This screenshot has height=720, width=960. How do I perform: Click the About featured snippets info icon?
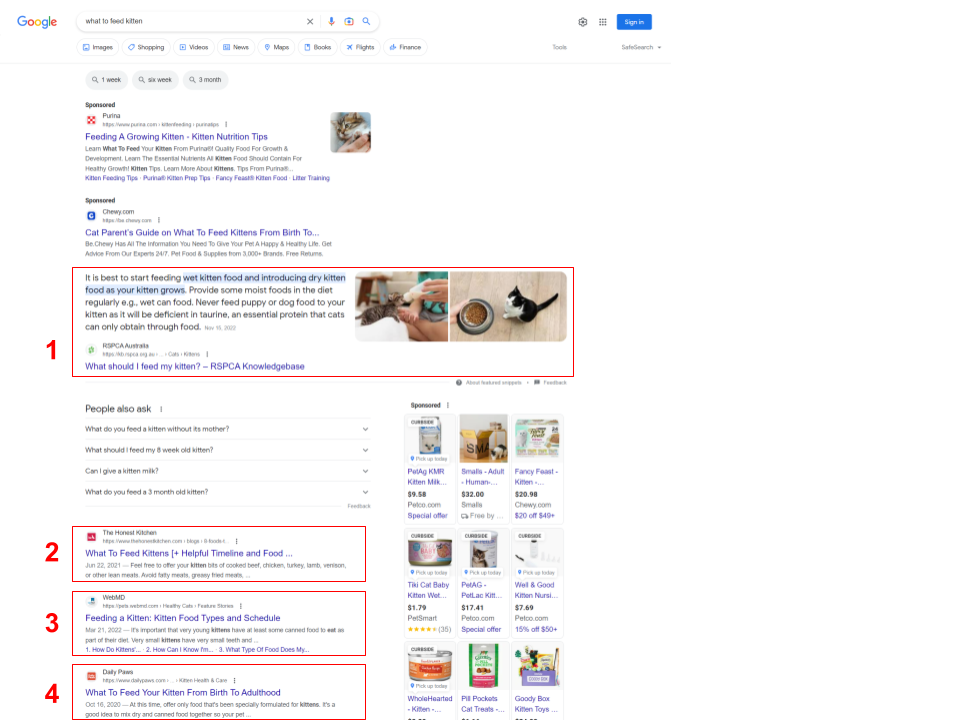[x=459, y=382]
